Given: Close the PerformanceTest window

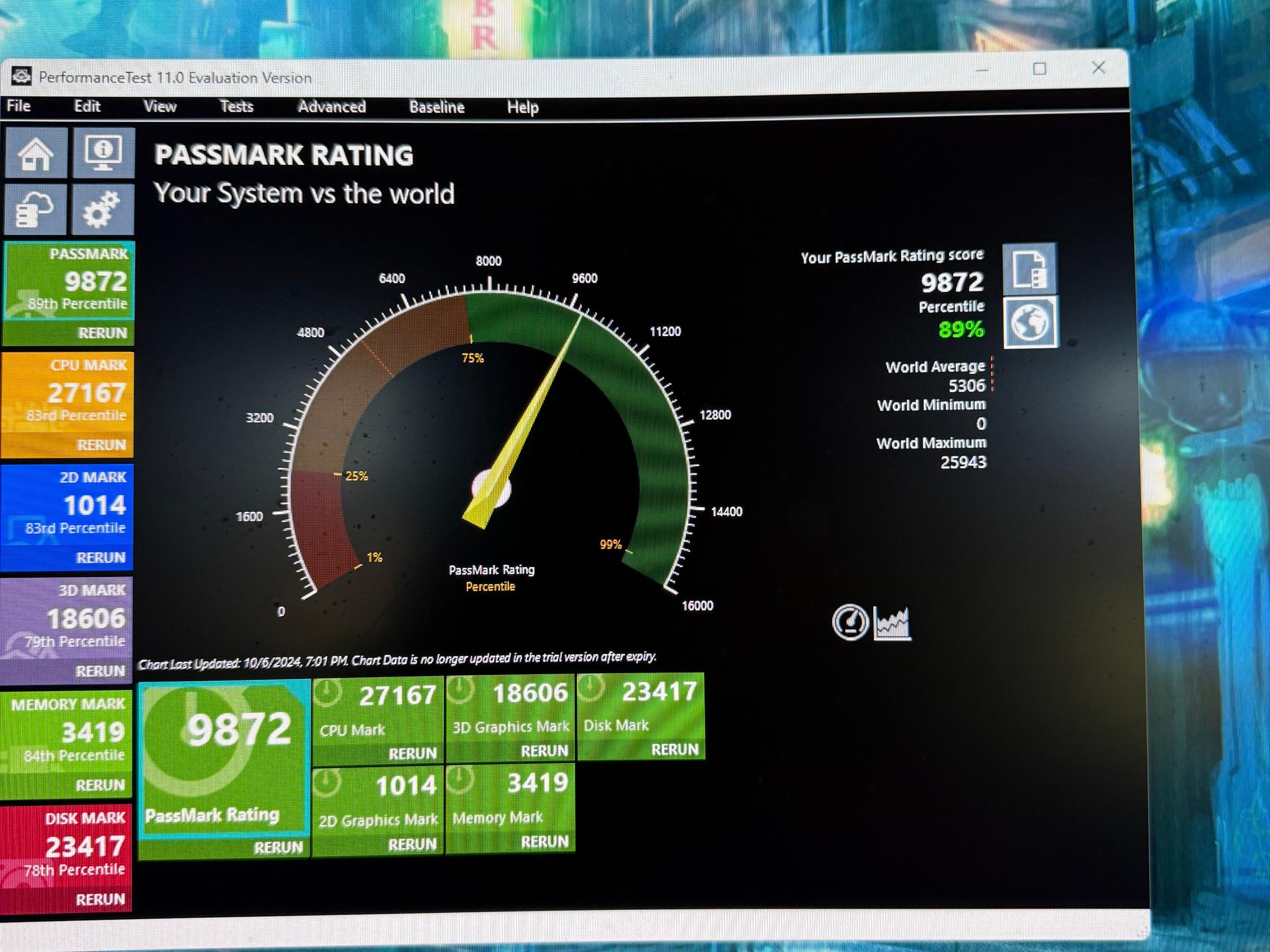Looking at the screenshot, I should [x=1098, y=68].
